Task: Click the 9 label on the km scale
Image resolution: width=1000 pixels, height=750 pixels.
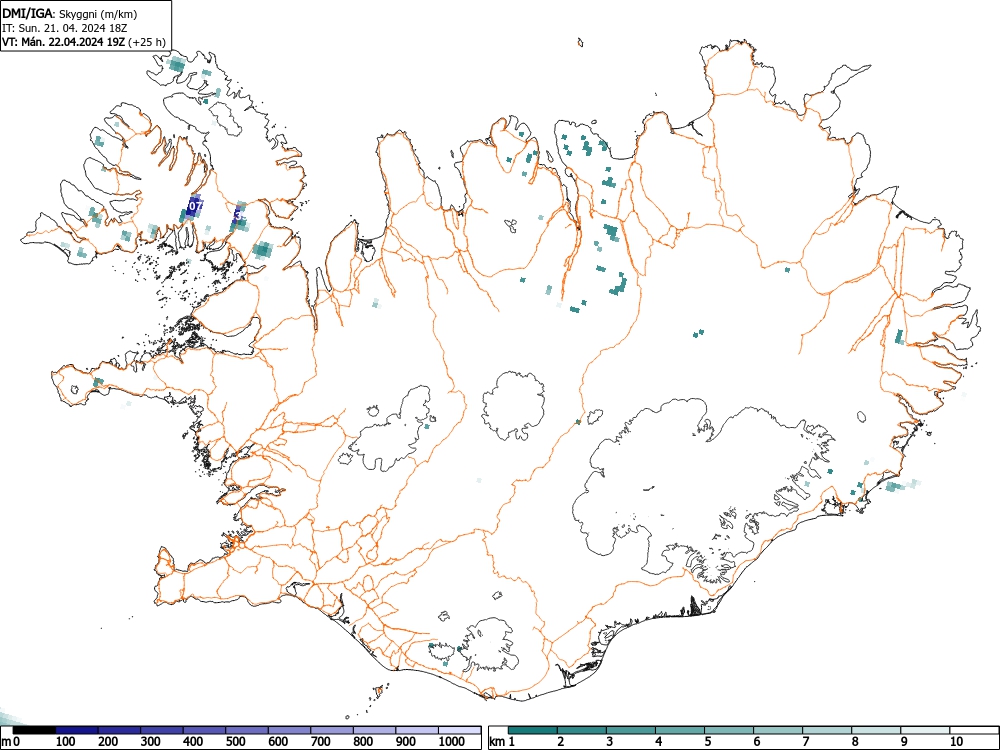Action: [x=904, y=742]
